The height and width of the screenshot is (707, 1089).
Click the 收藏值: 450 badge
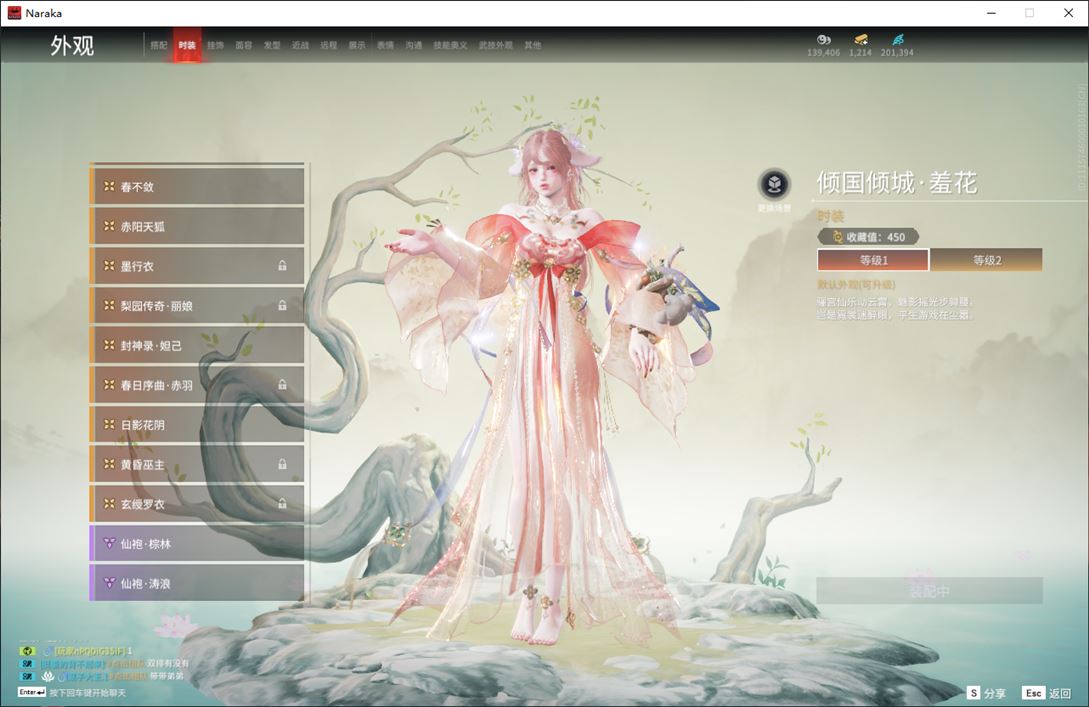point(868,237)
